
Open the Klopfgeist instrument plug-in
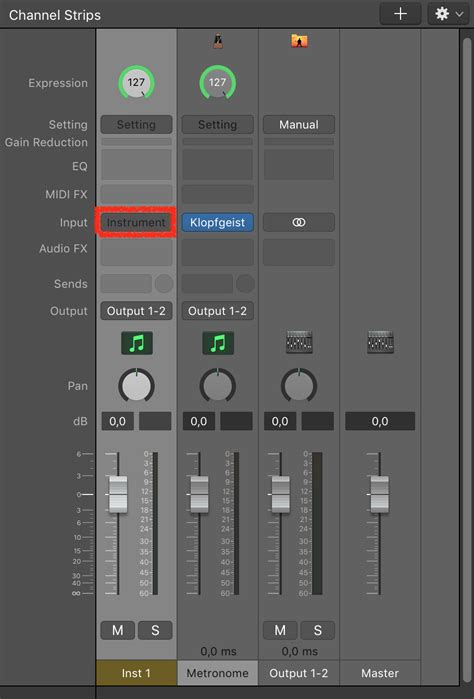[x=218, y=222]
